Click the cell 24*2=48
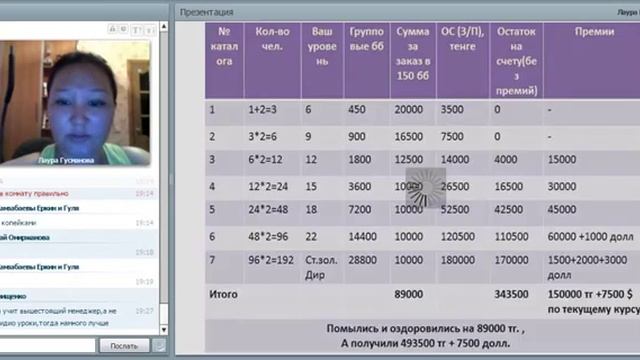The image size is (640, 360). pyautogui.click(x=268, y=209)
